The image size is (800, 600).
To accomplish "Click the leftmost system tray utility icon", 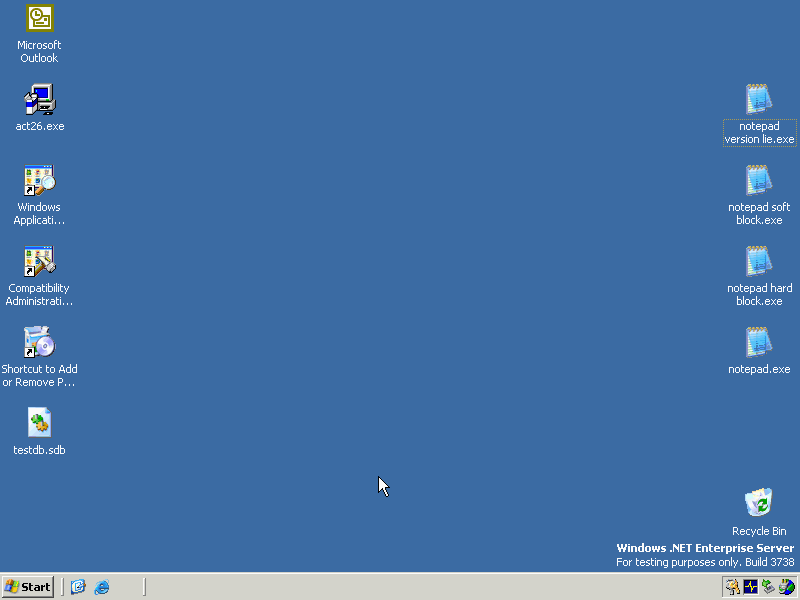I will point(732,586).
